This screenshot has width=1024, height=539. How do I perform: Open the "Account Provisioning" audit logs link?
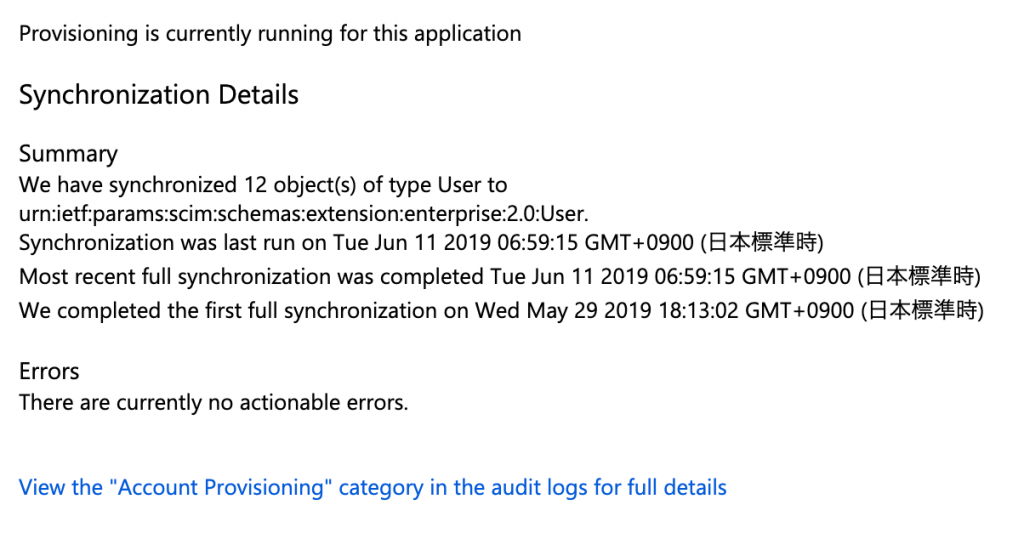tap(373, 488)
